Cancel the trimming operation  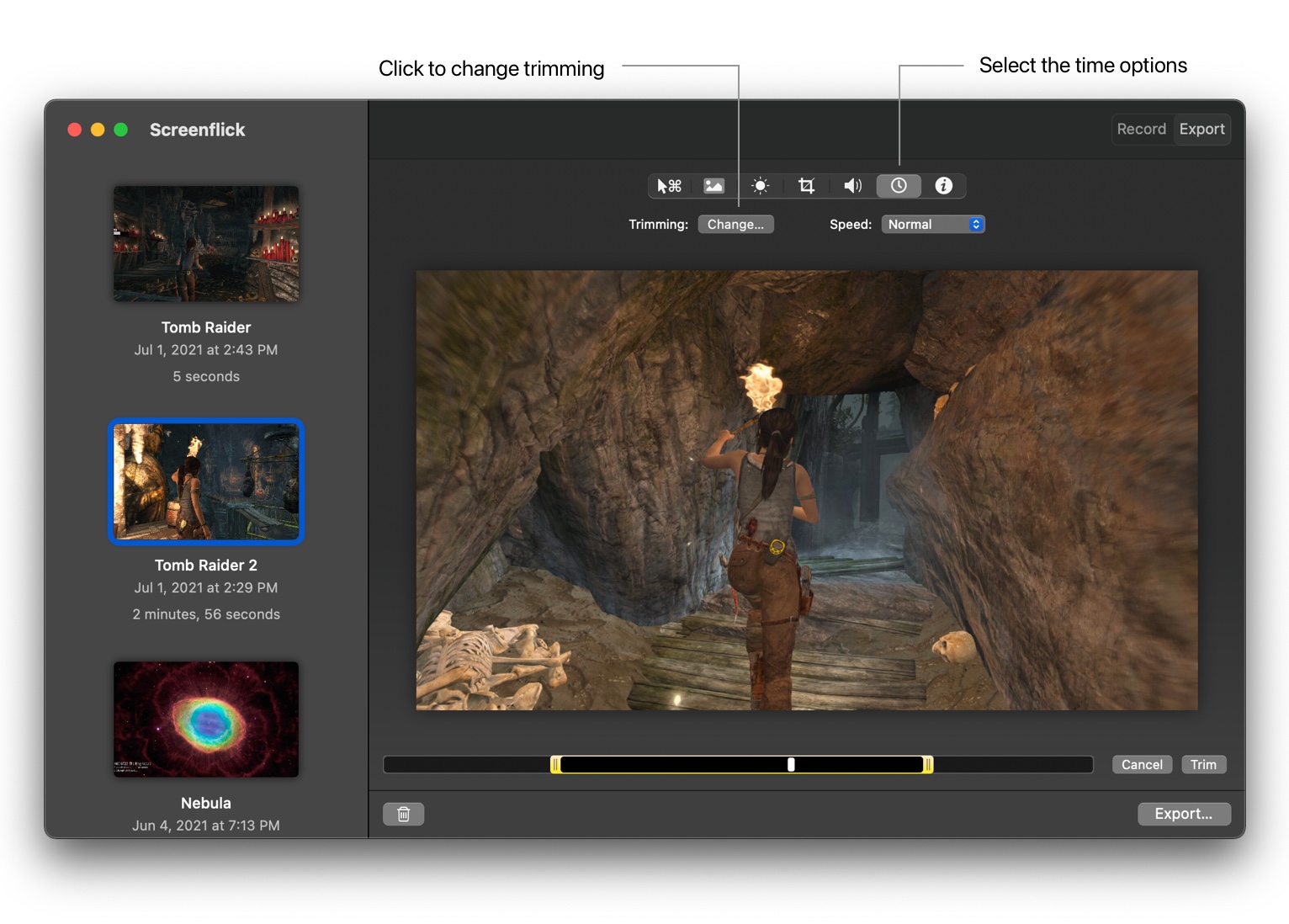[x=1142, y=764]
